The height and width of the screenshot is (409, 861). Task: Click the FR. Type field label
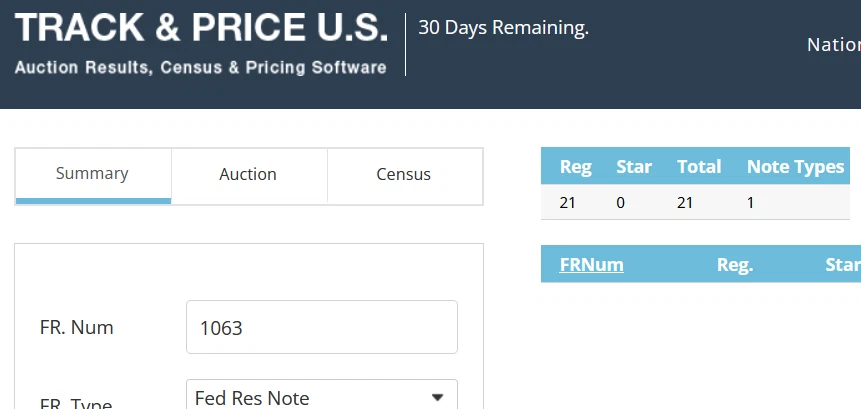(76, 402)
